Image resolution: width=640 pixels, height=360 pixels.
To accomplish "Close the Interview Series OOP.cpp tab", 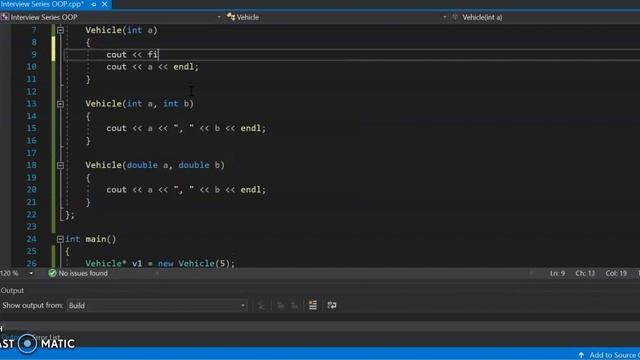I will point(104,4).
